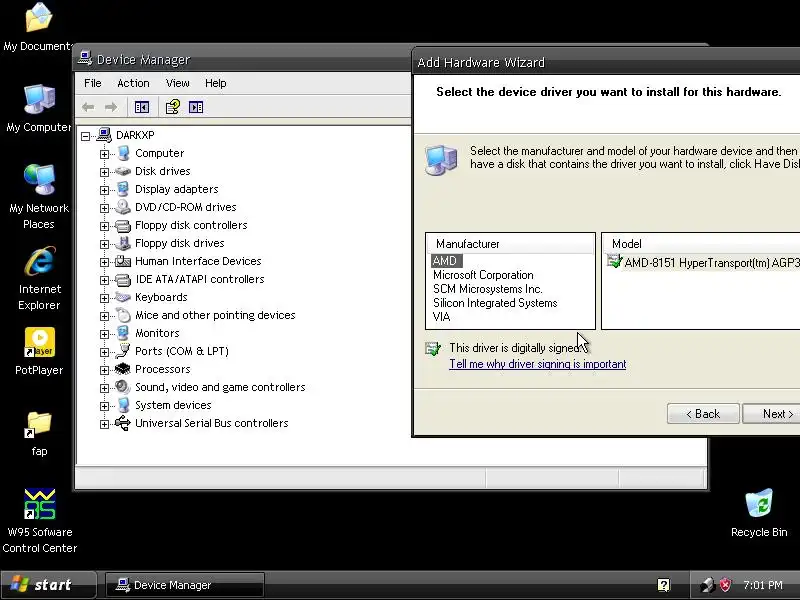Click the Back arrow in Device Manager toolbar

tap(88, 107)
